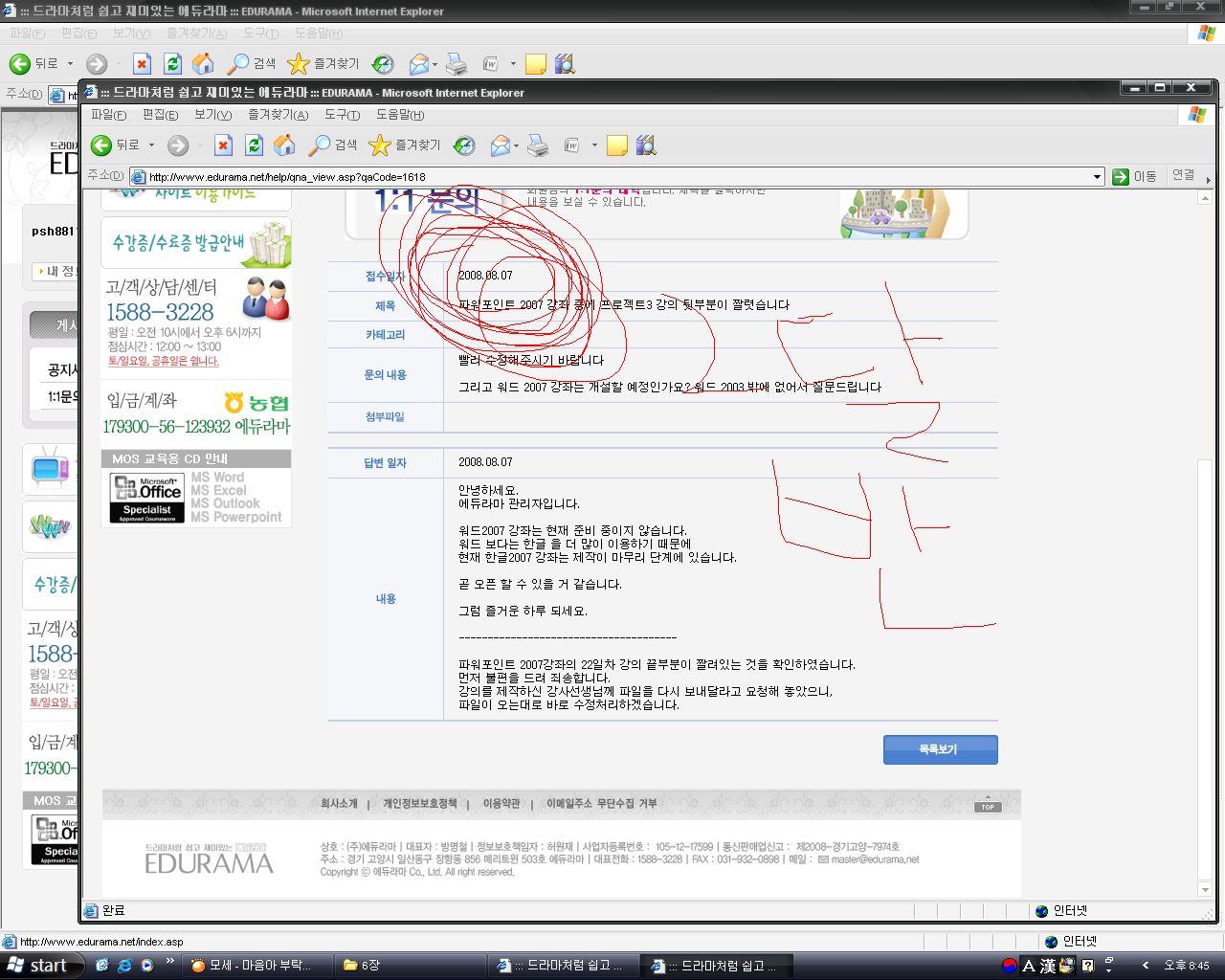Image resolution: width=1225 pixels, height=980 pixels.
Task: Open 편집(E) menu in front window
Action: click(x=160, y=115)
